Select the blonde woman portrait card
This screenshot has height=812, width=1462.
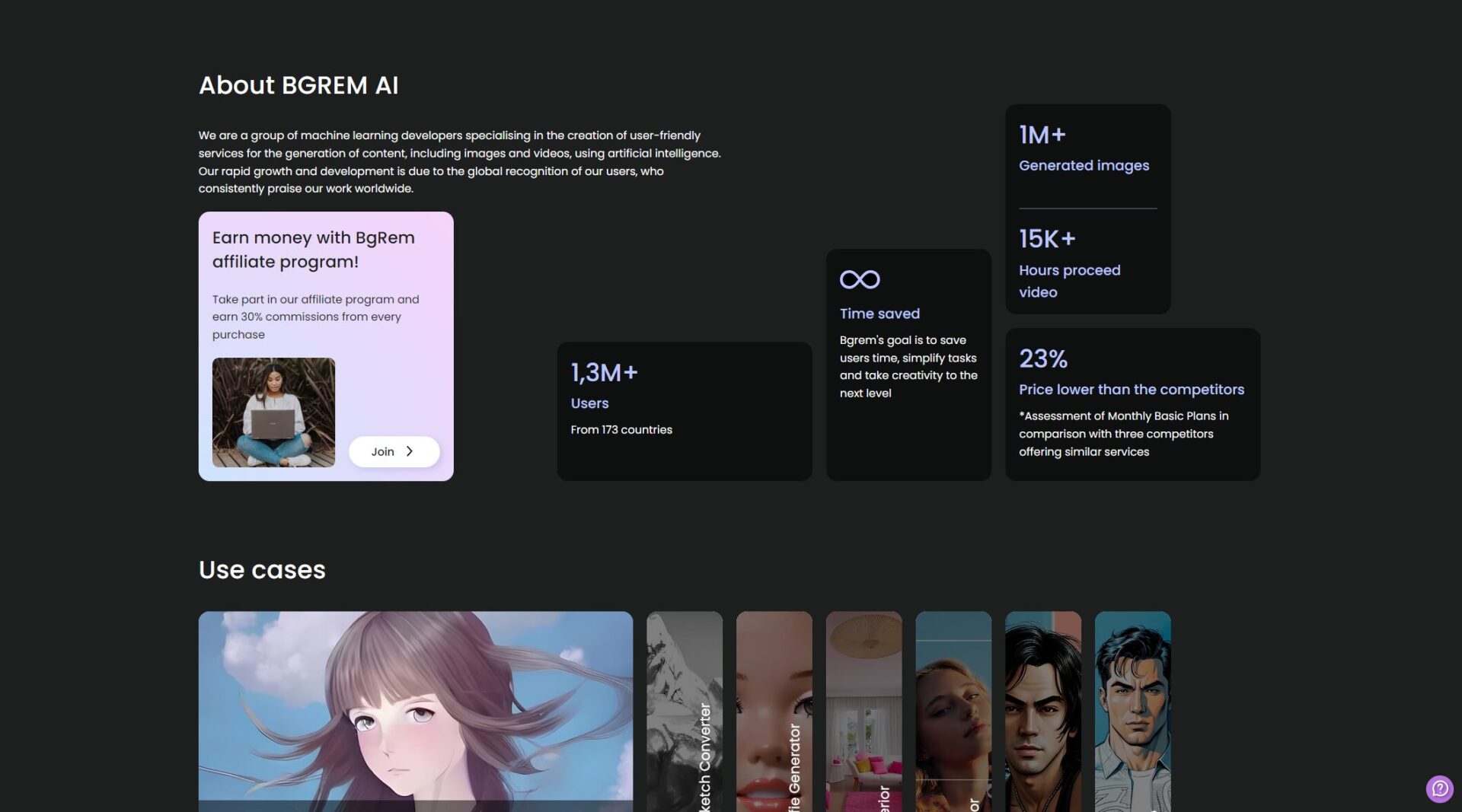(953, 711)
